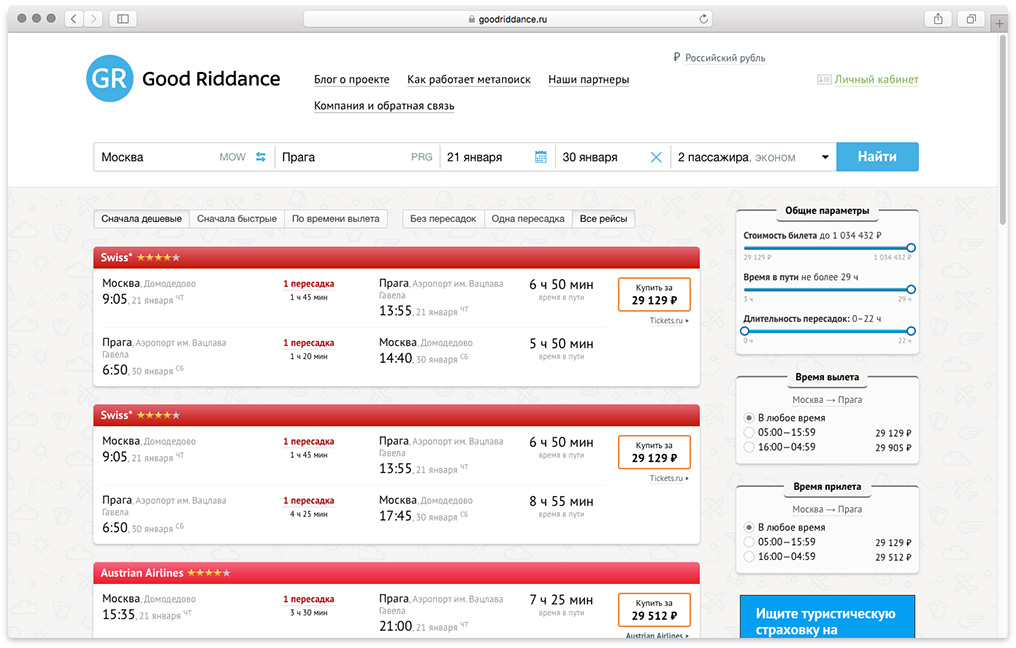
Task: Click the ticket price slider right handle
Action: pos(911,247)
